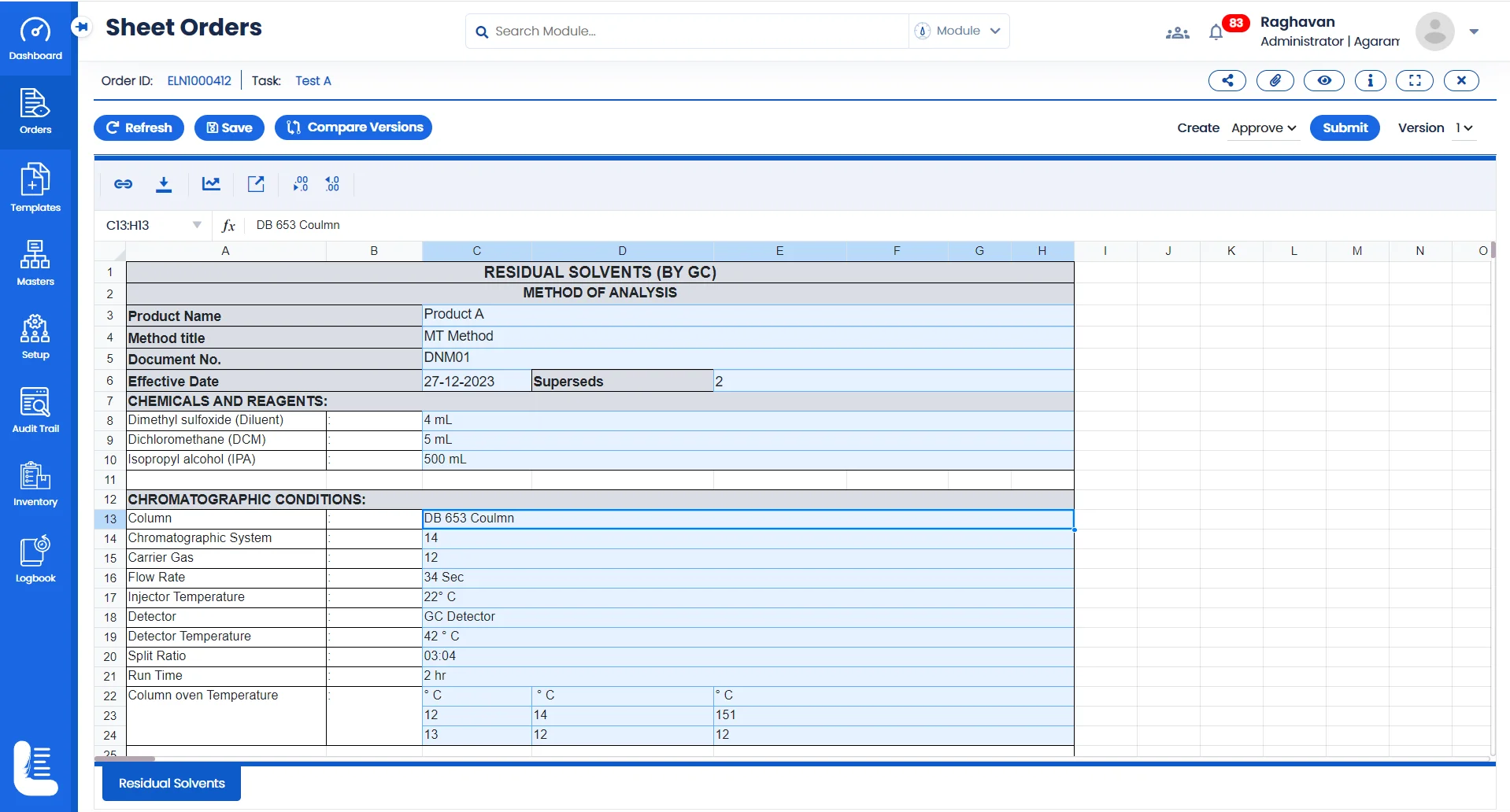Viewport: 1510px width, 812px height.
Task: Click the user avatar picture
Action: (1434, 31)
